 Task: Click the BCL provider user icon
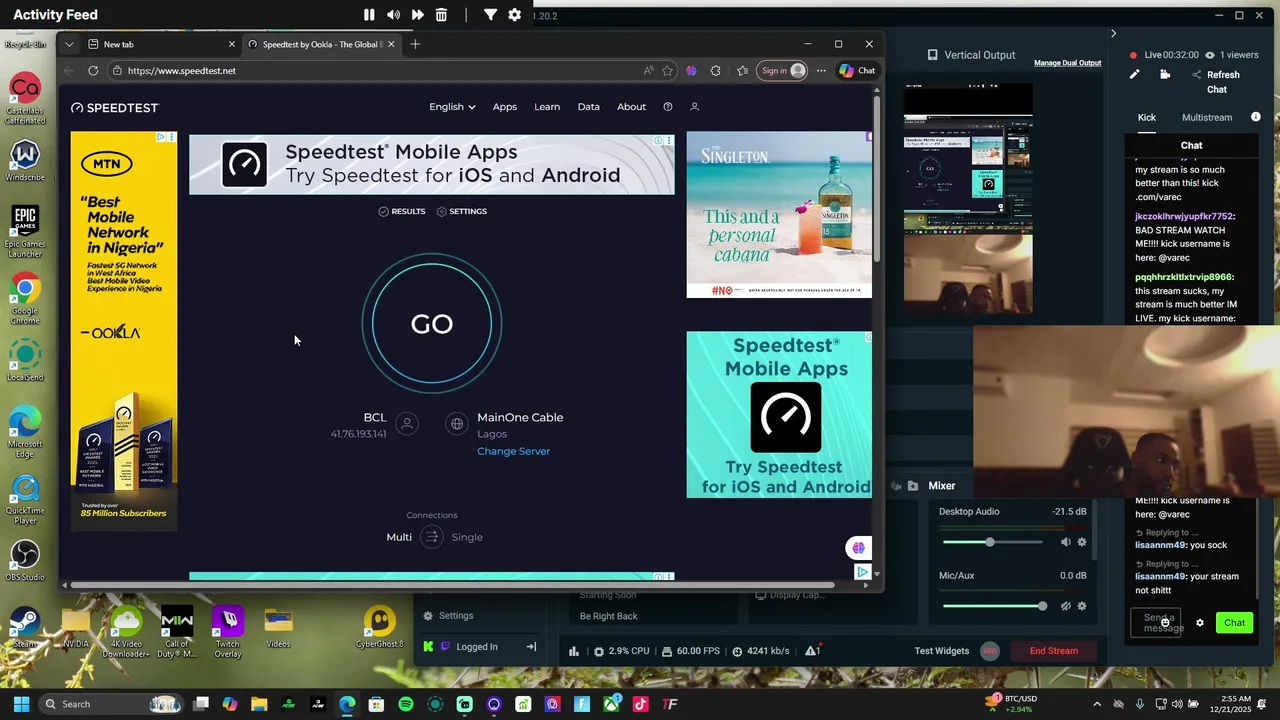click(407, 424)
